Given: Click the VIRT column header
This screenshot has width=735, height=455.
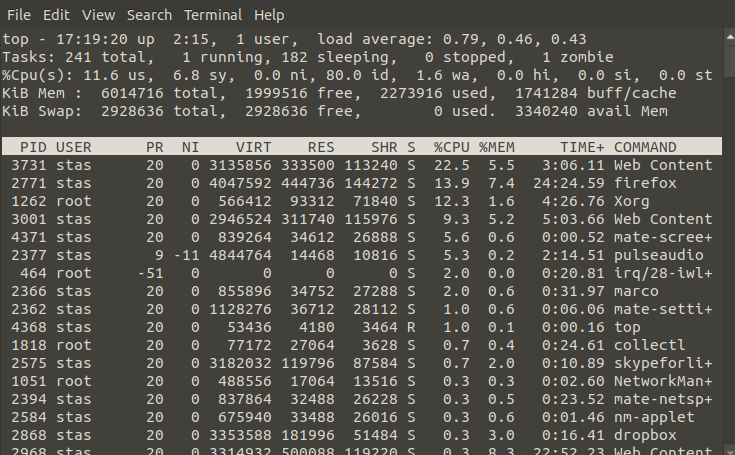Looking at the screenshot, I should tap(253, 147).
